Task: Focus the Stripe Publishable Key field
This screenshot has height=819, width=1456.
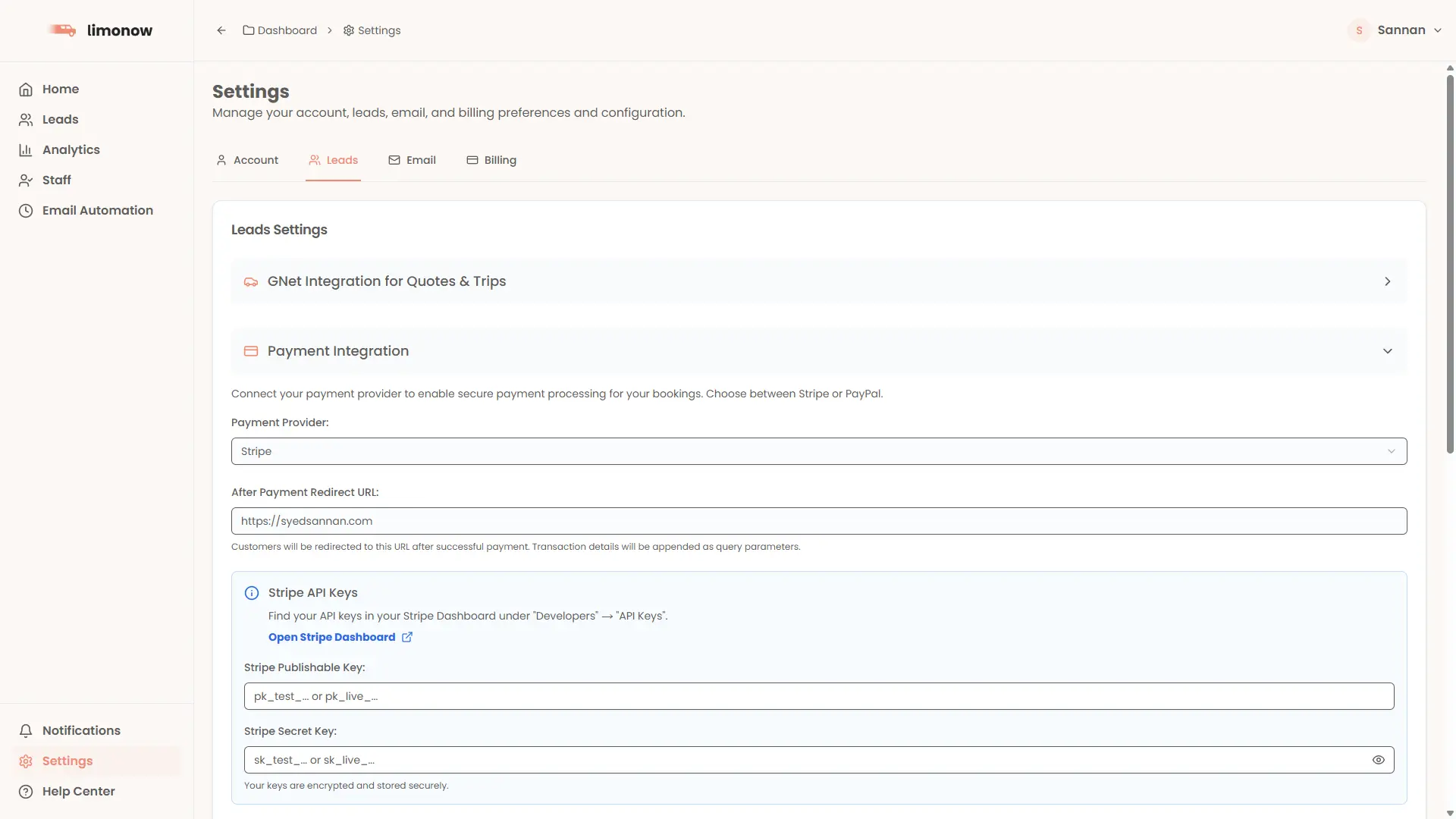Action: [x=818, y=696]
